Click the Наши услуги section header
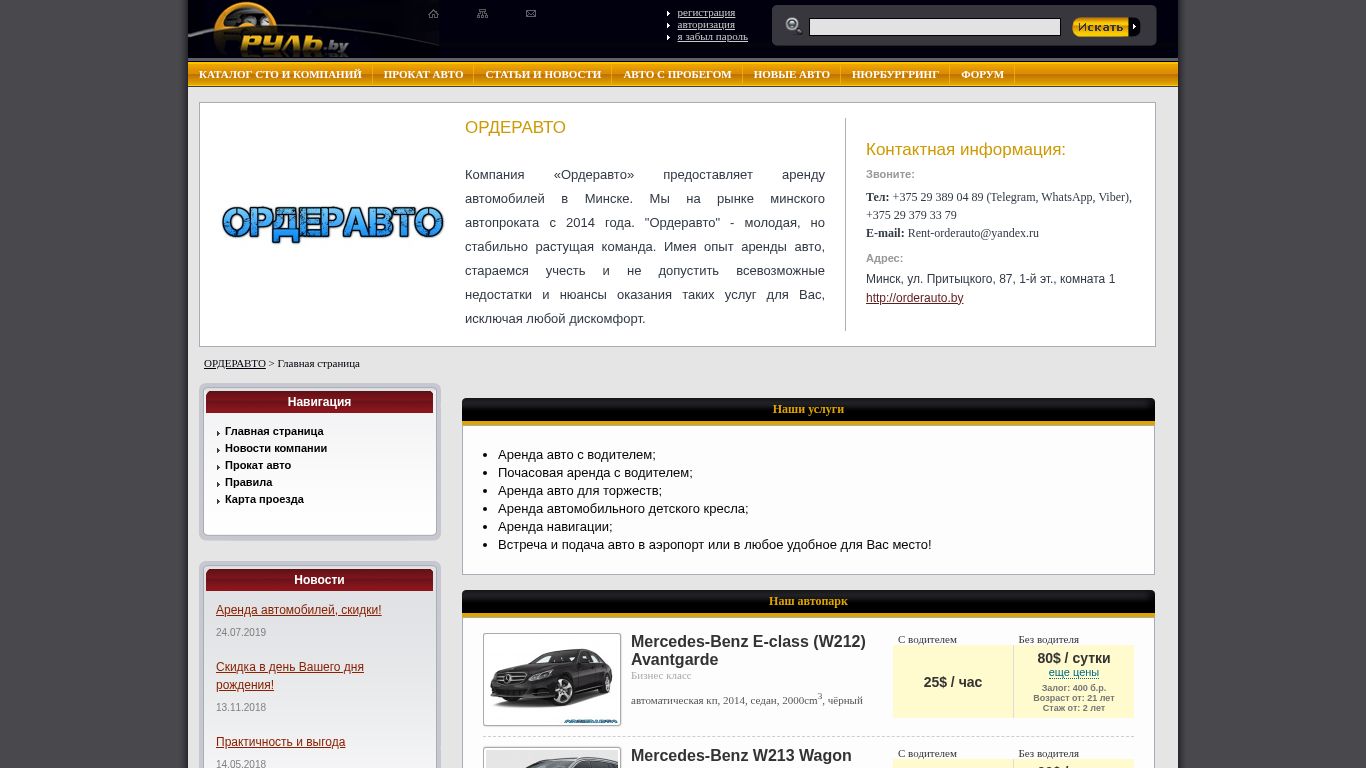This screenshot has width=1366, height=768. [x=808, y=409]
